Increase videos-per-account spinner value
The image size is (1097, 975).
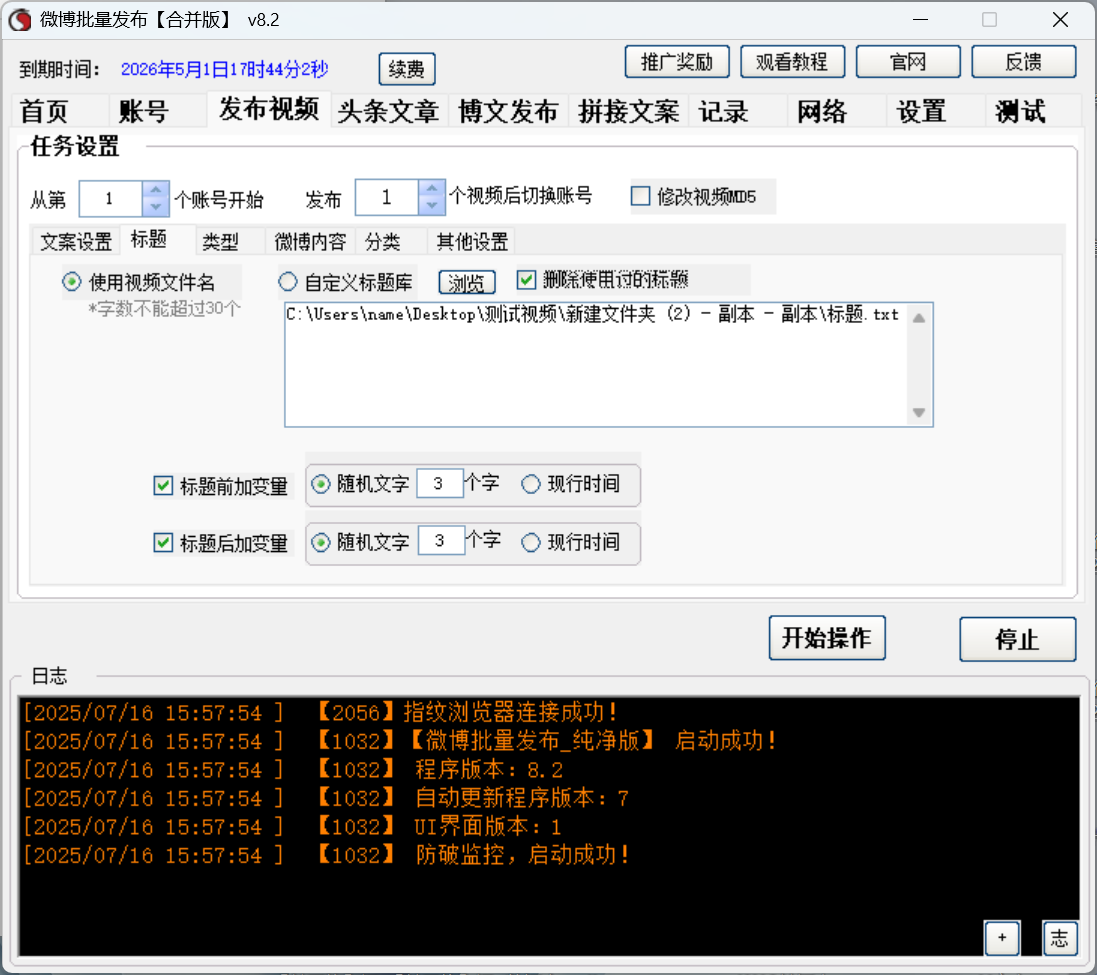432,189
